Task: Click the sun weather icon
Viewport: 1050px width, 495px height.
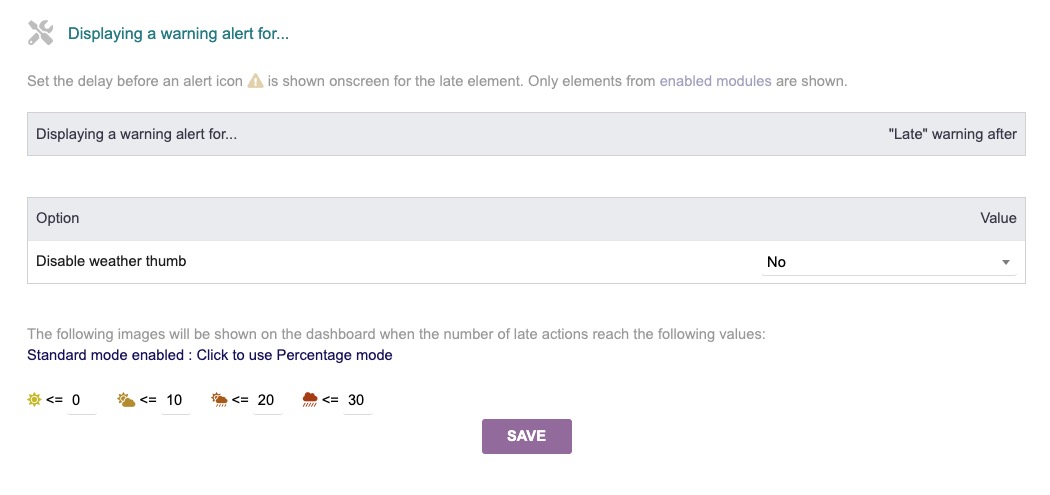Action: (x=35, y=400)
